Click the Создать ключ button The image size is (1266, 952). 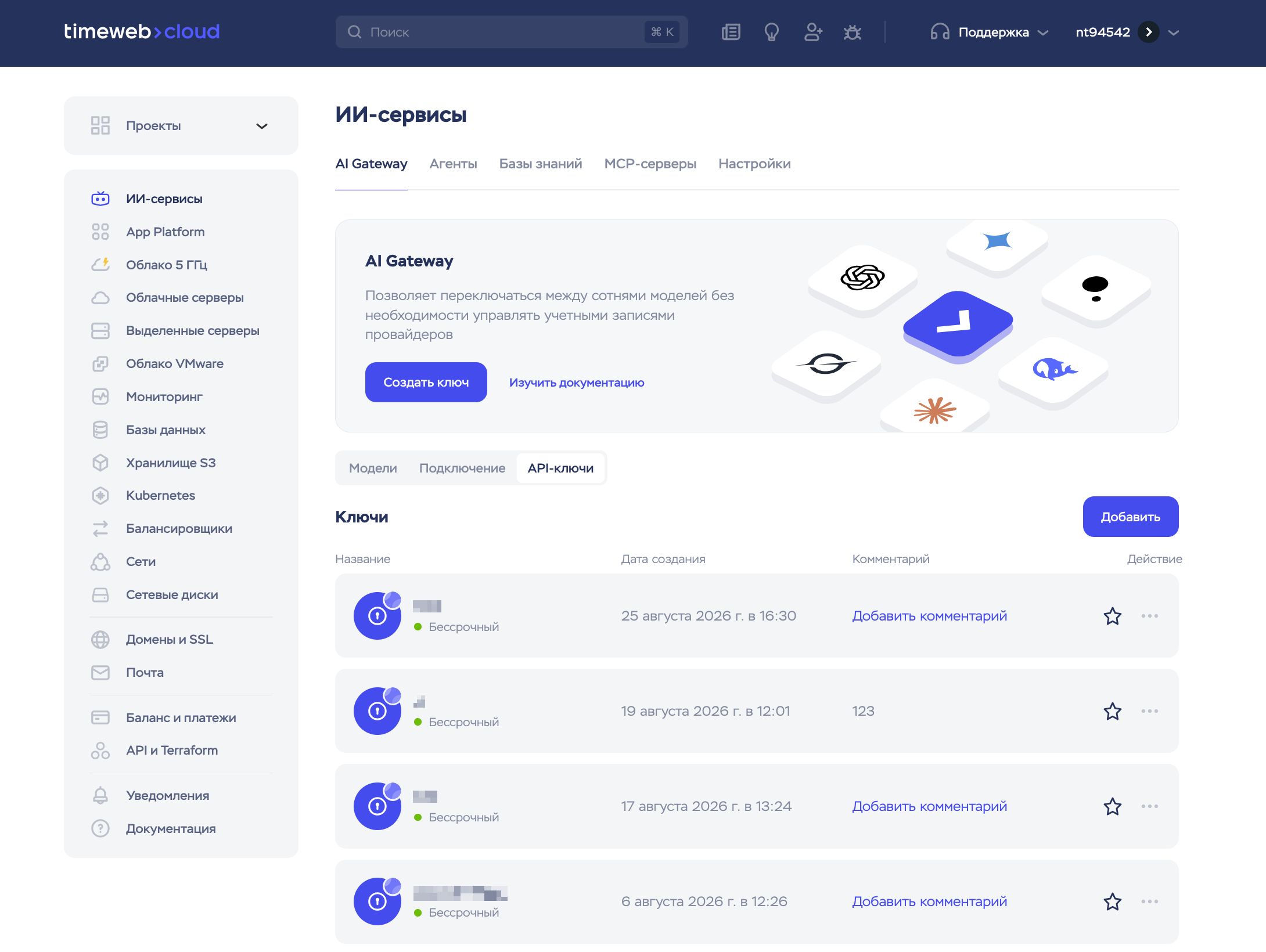coord(426,382)
